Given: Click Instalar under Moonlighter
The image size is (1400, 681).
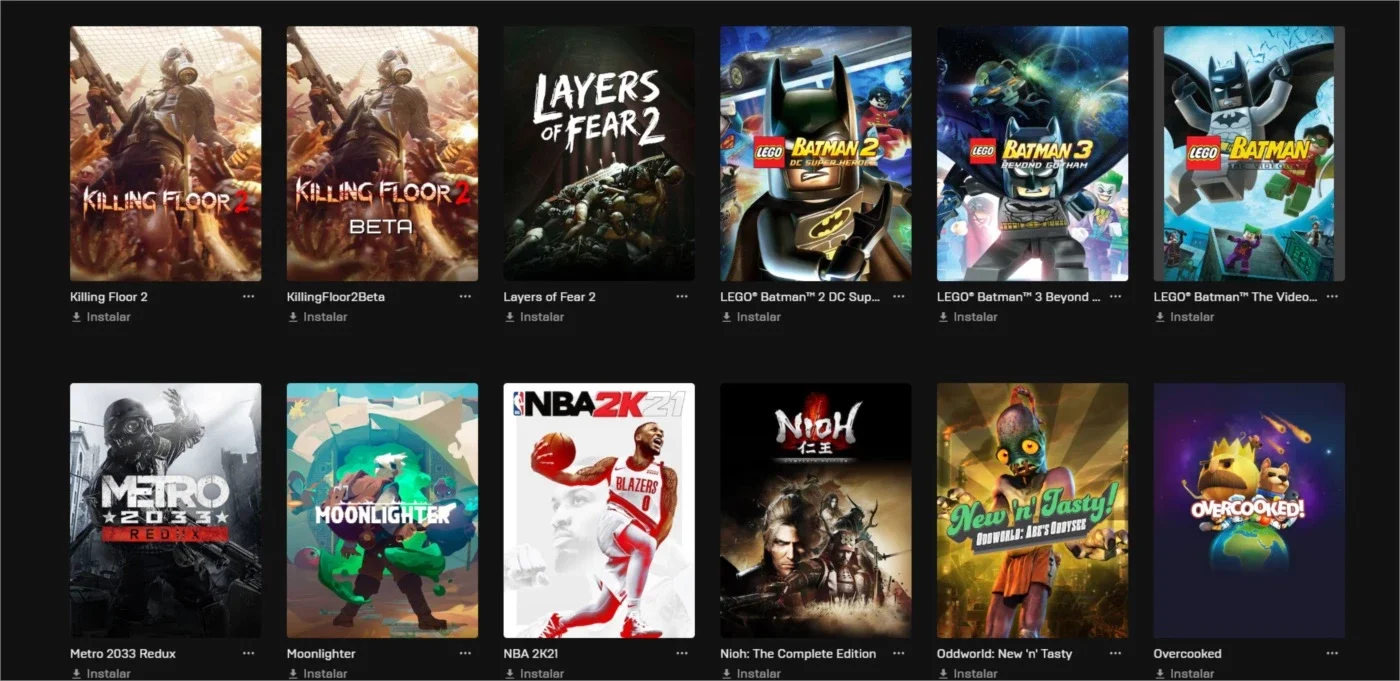Looking at the screenshot, I should pyautogui.click(x=318, y=674).
